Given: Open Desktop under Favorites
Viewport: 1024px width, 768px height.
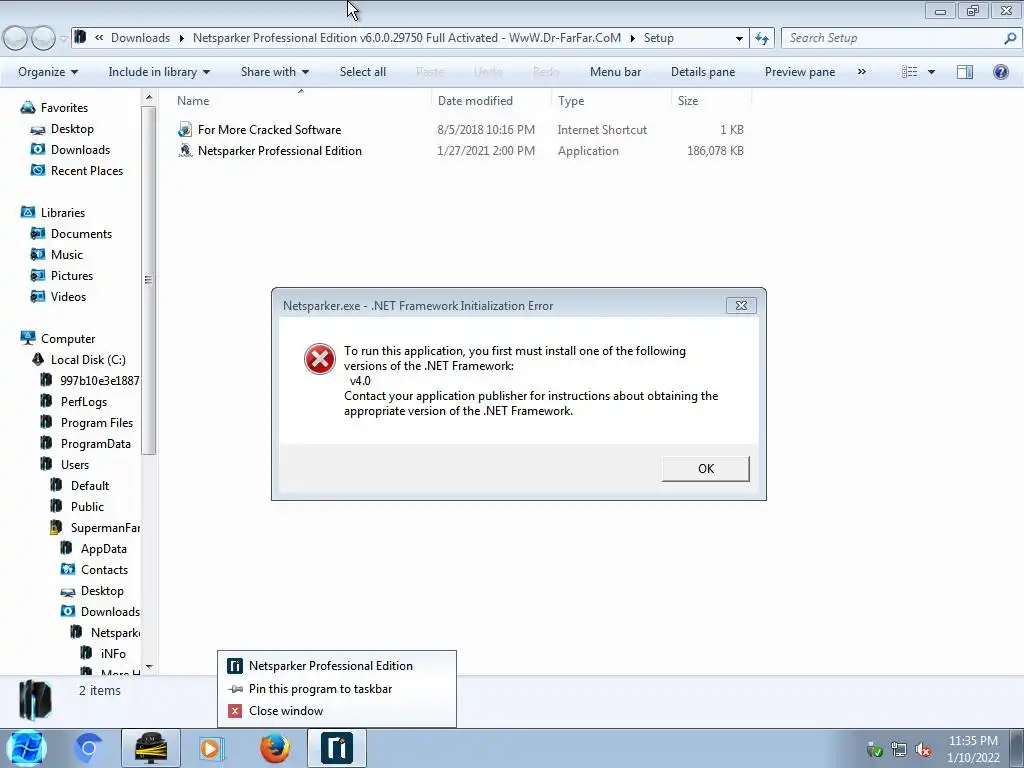Looking at the screenshot, I should click(x=72, y=129).
